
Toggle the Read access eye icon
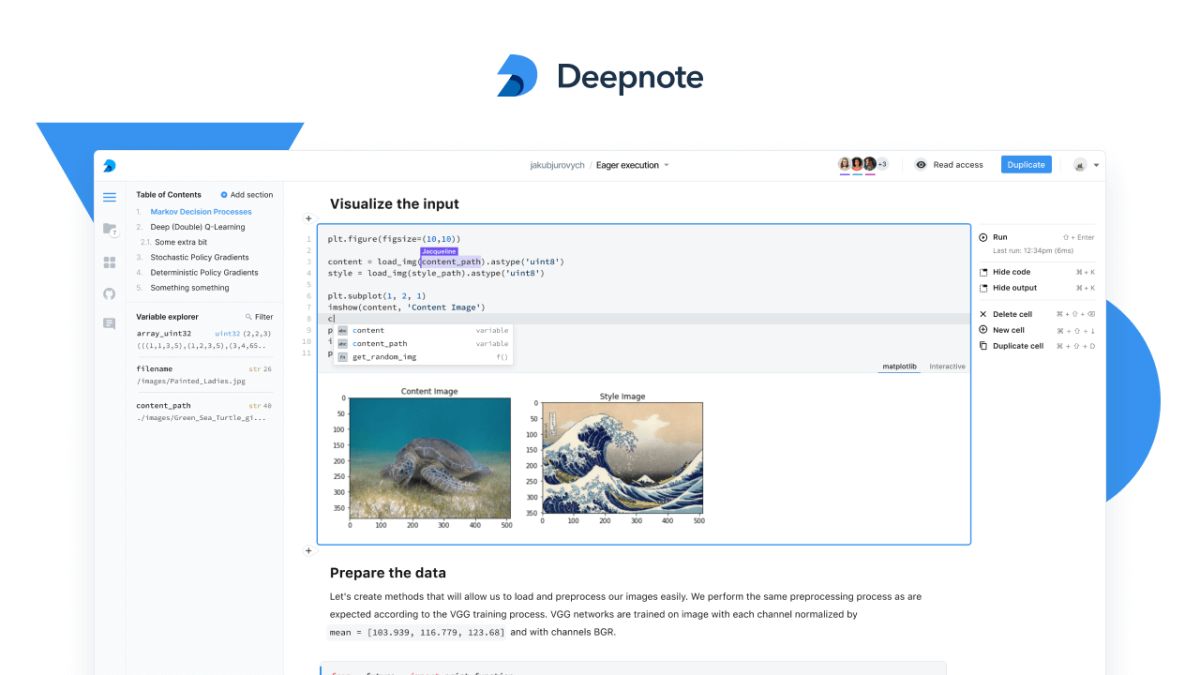[921, 165]
